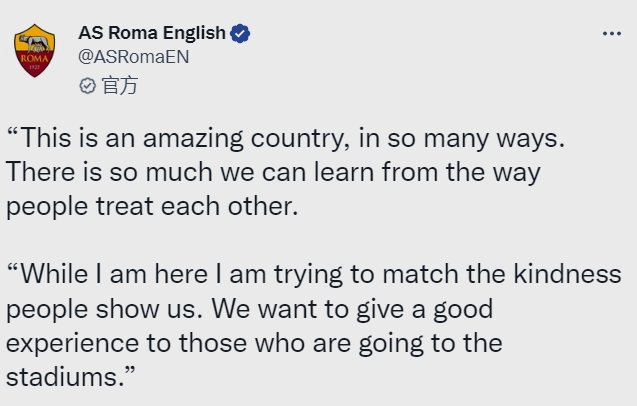Image resolution: width=637 pixels, height=406 pixels.
Task: Click the word kindness in the tweet
Action: coord(568,274)
